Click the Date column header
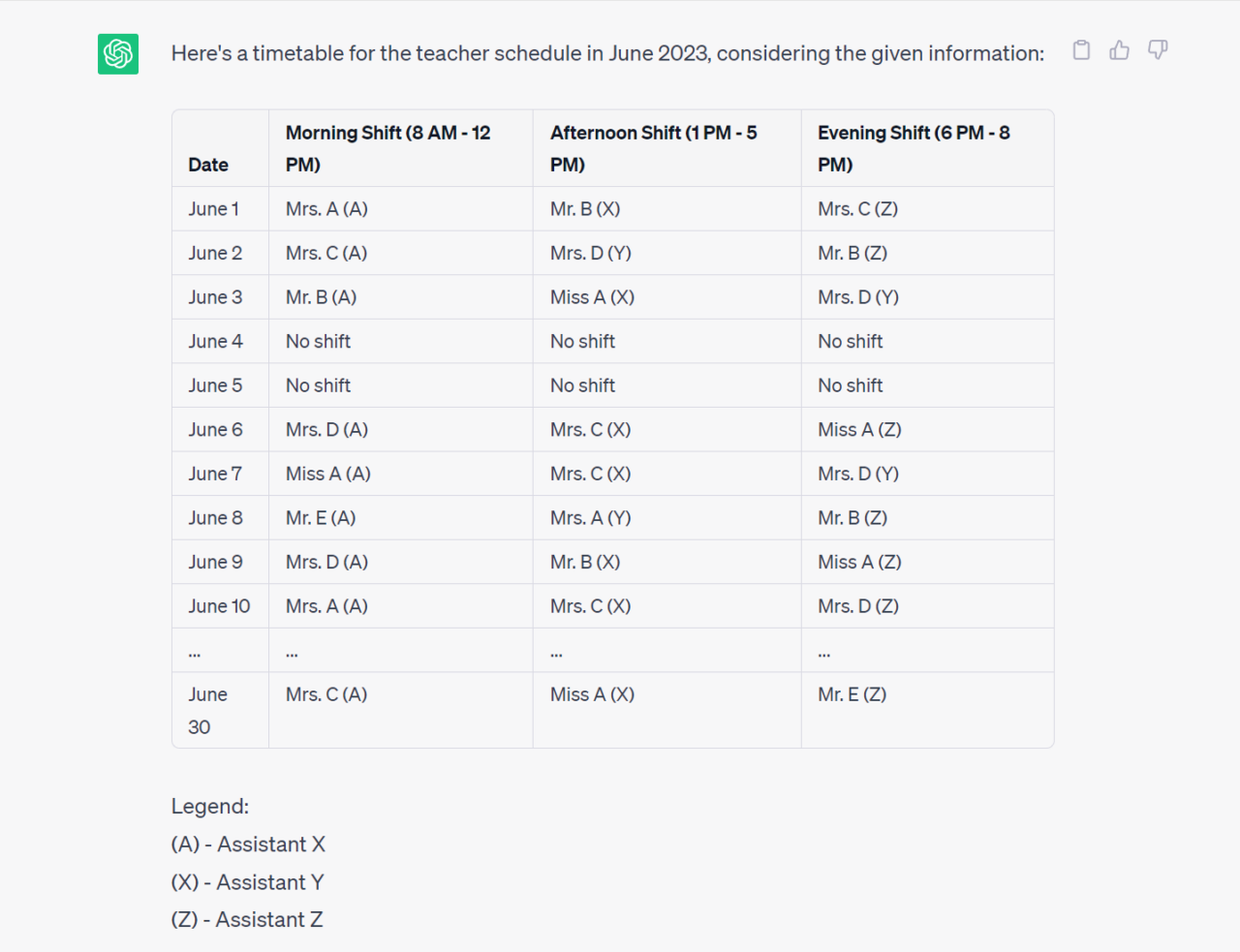The height and width of the screenshot is (952, 1240). tap(208, 165)
